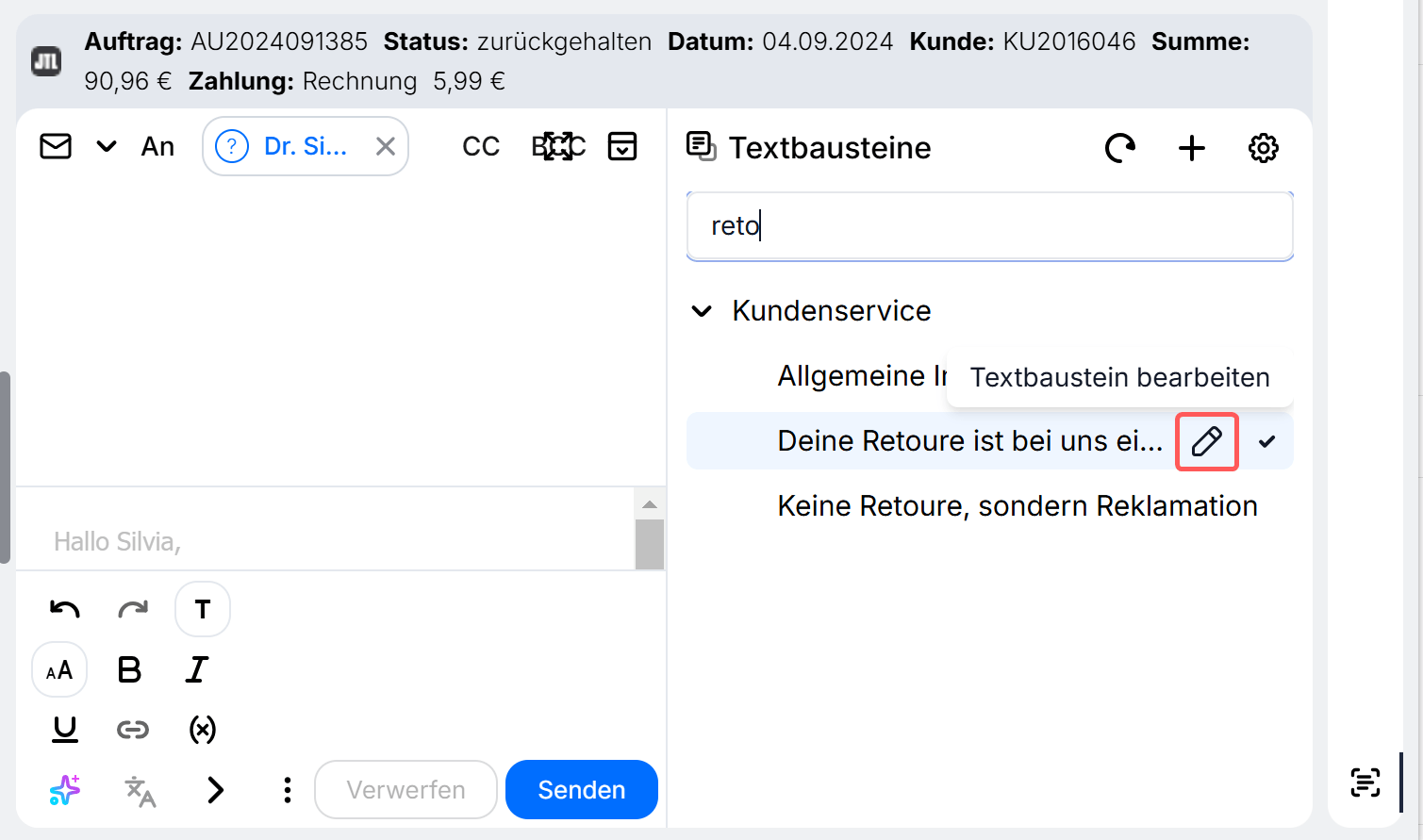Click the Textbausteine panel icon
This screenshot has height=840, width=1423.
[x=701, y=147]
